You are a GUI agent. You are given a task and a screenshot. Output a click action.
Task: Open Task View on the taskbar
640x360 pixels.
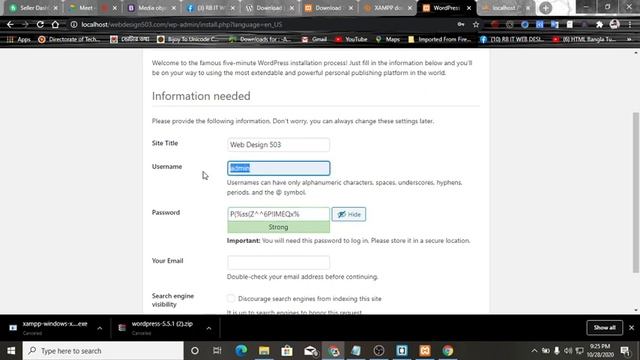pyautogui.click(x=217, y=351)
